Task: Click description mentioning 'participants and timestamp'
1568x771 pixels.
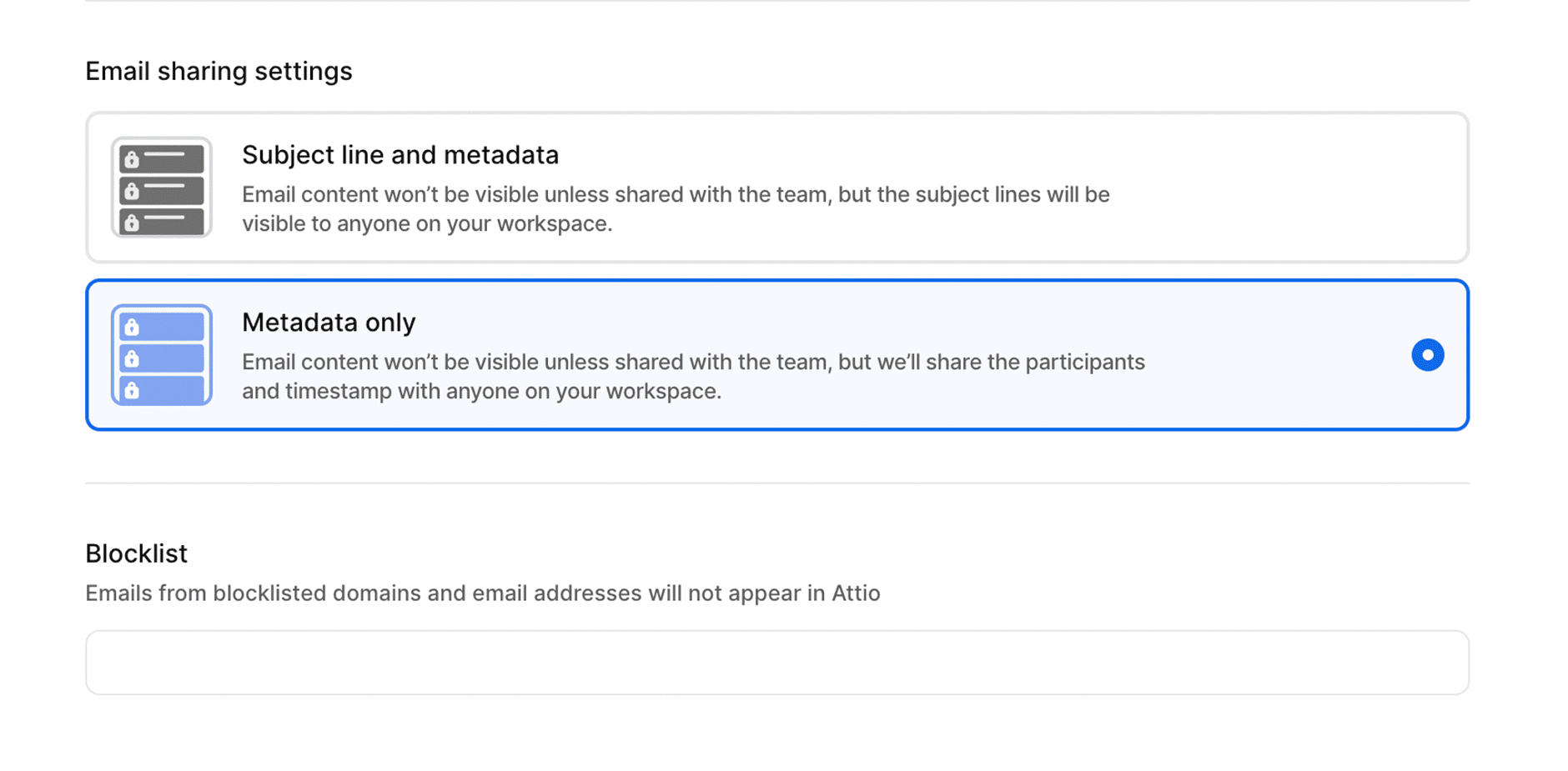Action: click(693, 377)
